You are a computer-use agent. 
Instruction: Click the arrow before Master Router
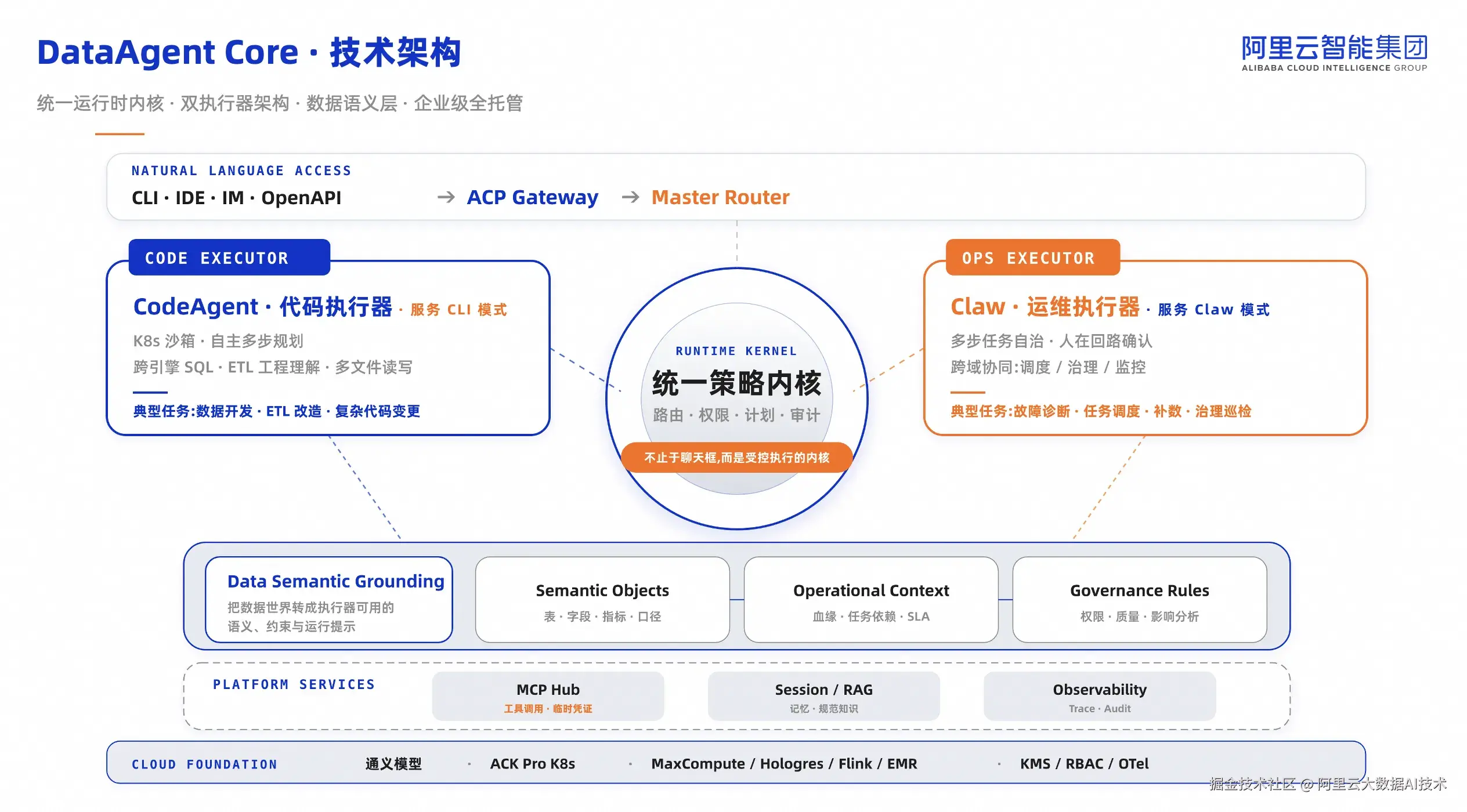[x=630, y=197]
